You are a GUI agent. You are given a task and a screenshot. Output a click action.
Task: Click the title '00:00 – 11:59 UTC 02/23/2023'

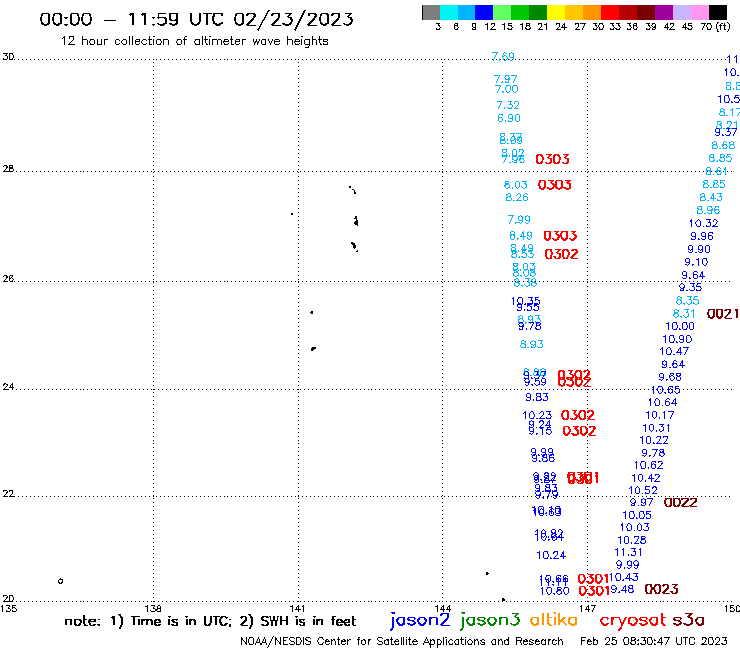tap(196, 19)
